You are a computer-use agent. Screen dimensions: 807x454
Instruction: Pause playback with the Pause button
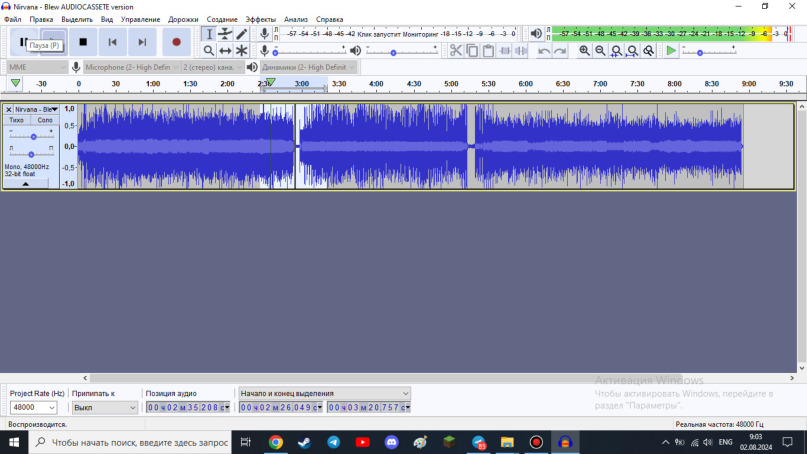pos(23,42)
